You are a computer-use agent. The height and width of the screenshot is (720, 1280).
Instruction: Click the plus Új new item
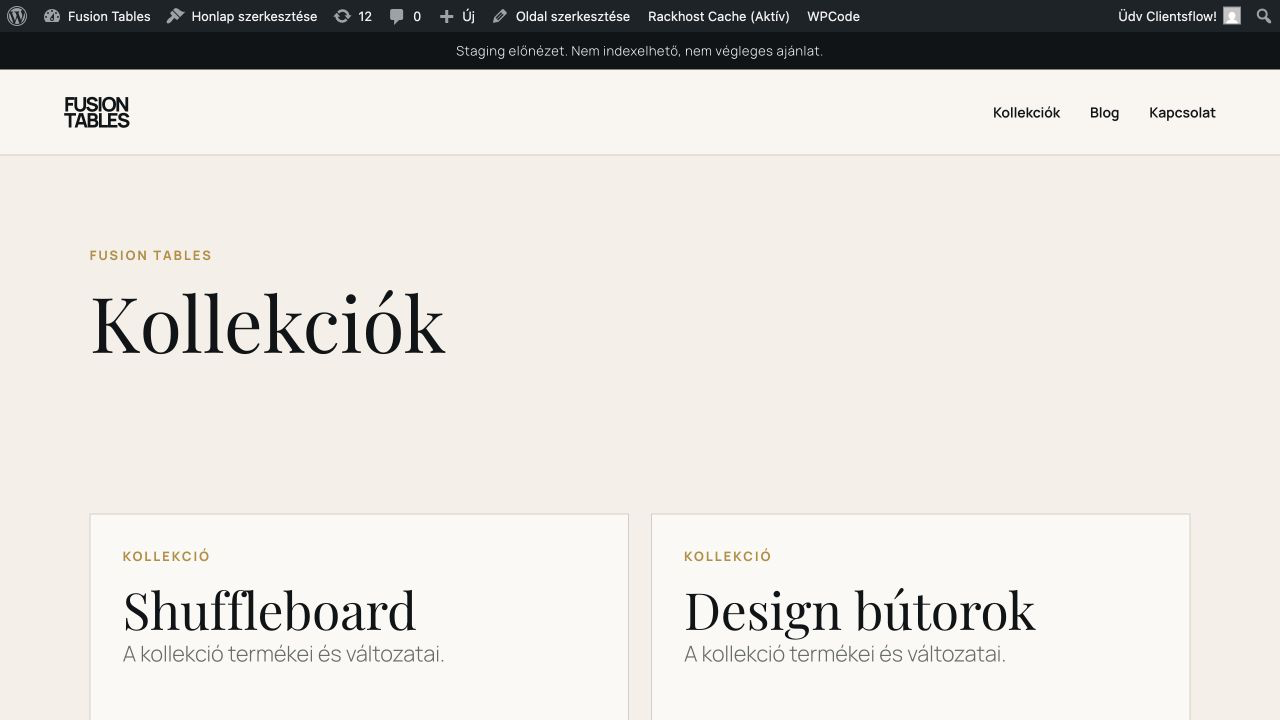point(457,16)
